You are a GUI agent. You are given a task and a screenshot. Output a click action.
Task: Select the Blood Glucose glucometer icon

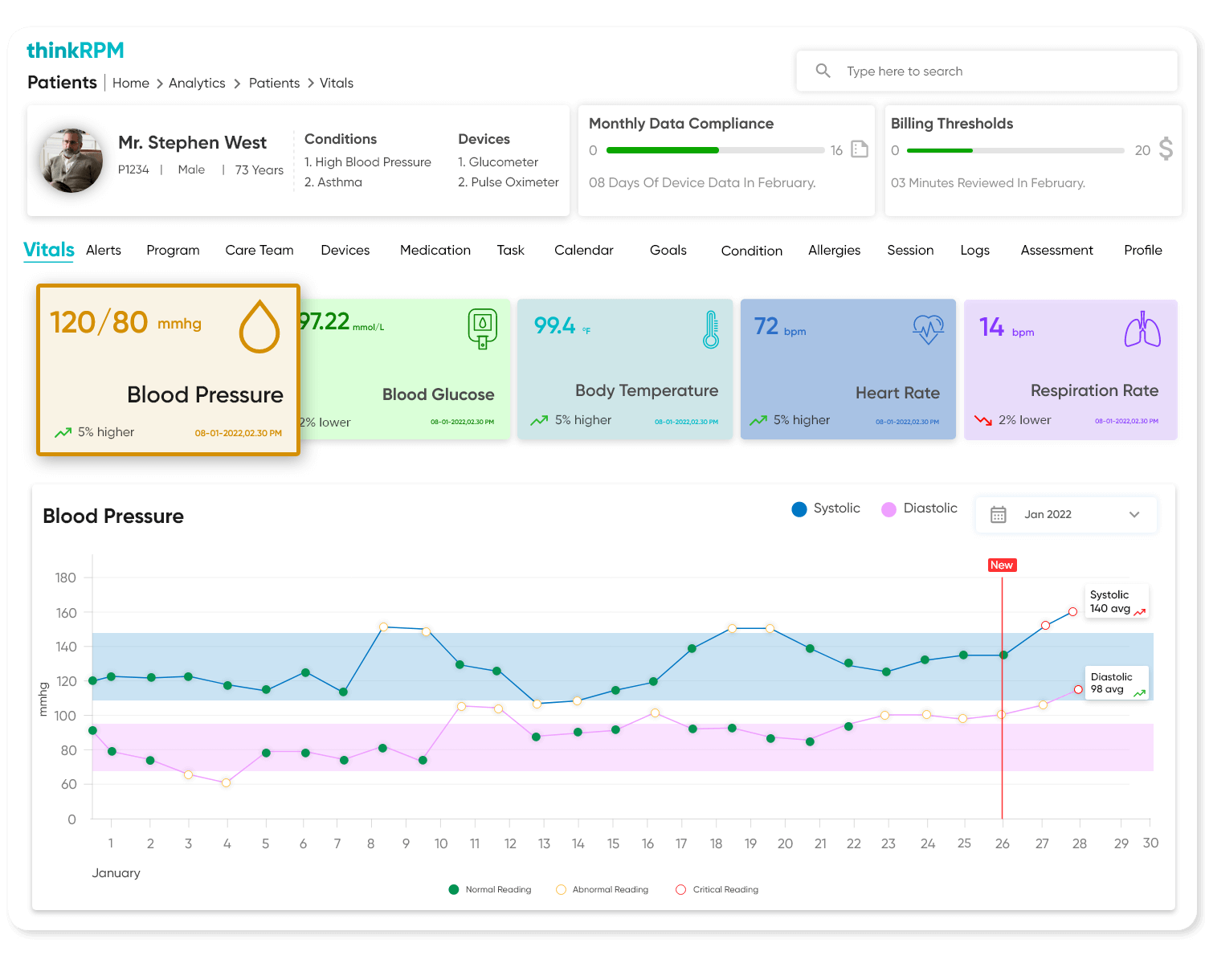(482, 328)
